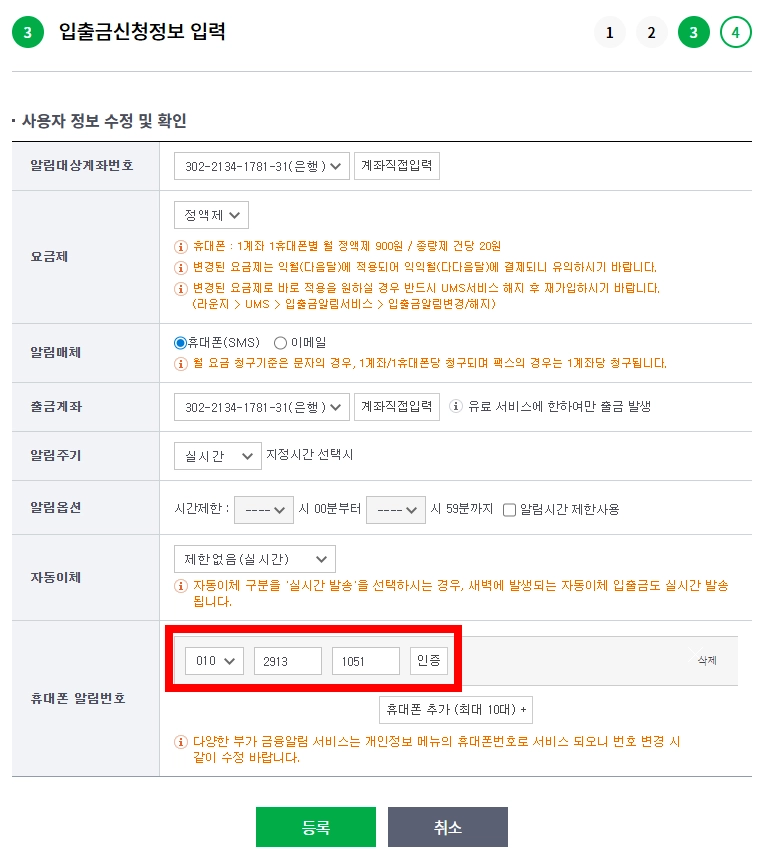Viewport: 784px width, 858px height.
Task: Click 인증 verify button
Action: (429, 661)
